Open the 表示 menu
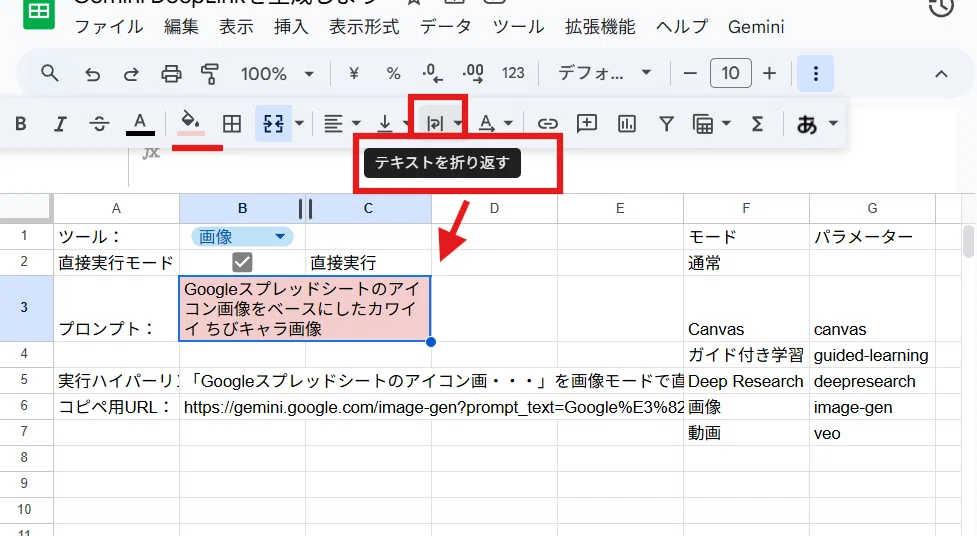This screenshot has width=977, height=536. (236, 27)
